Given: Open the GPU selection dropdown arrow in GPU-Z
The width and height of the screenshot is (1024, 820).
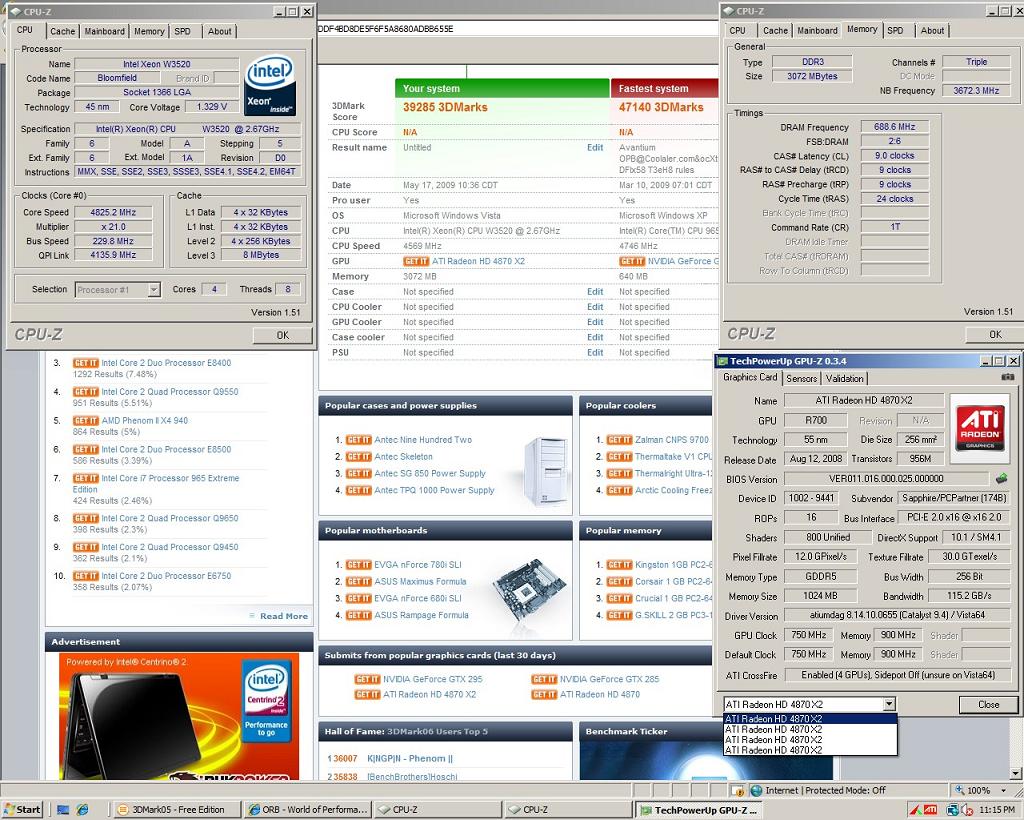Looking at the screenshot, I should pos(889,704).
